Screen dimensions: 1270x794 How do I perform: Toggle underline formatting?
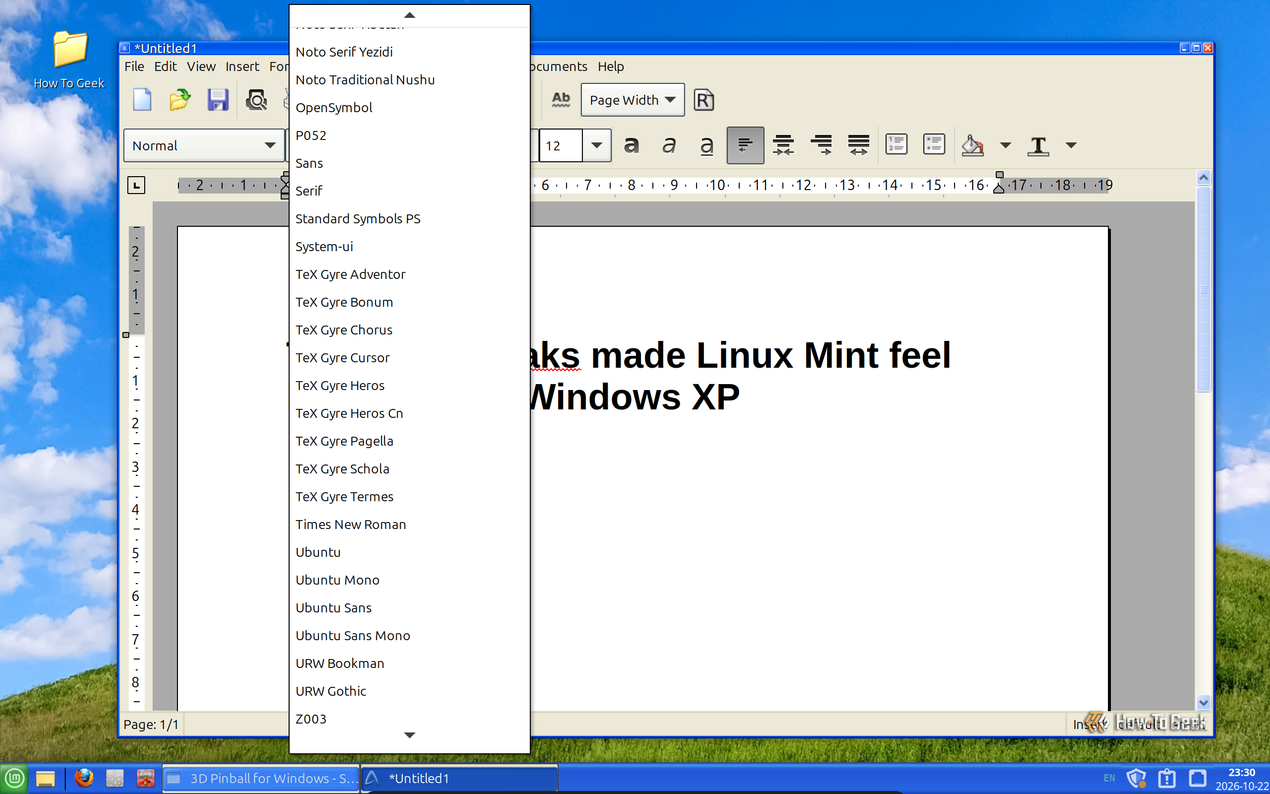(x=707, y=145)
